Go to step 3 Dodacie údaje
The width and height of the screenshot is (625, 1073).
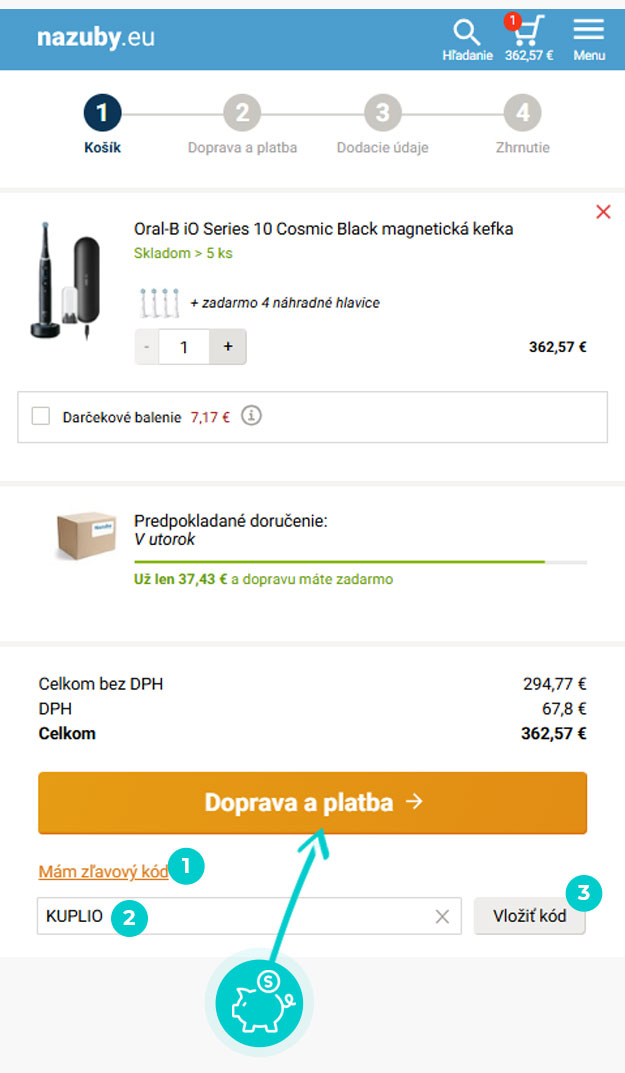pyautogui.click(x=383, y=127)
